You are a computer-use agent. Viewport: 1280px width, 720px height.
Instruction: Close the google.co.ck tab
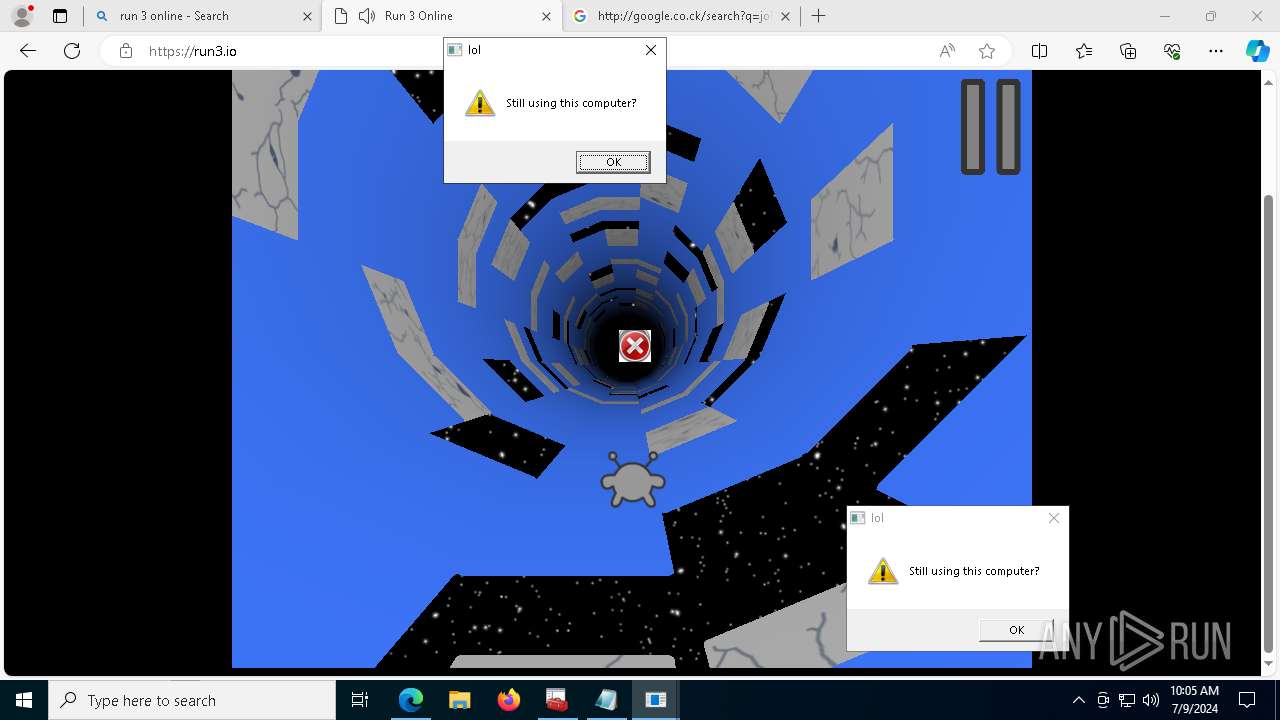click(x=785, y=16)
